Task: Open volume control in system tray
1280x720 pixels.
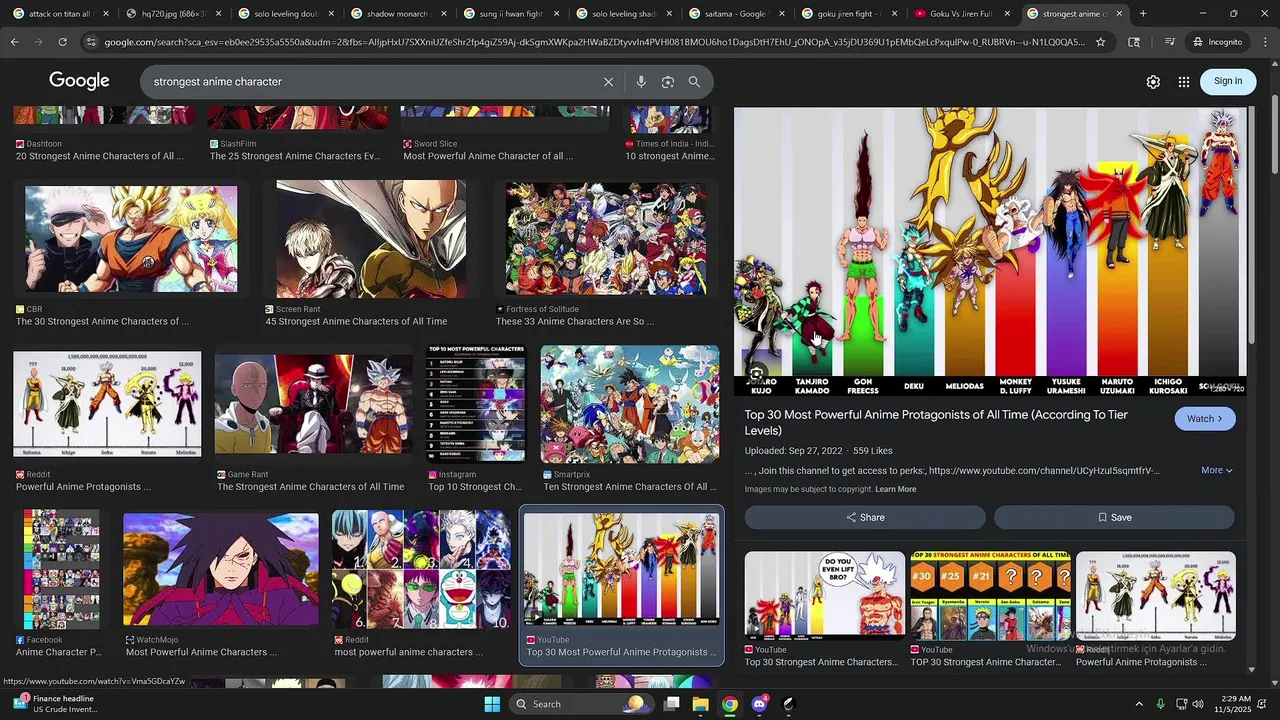Action: click(1198, 704)
